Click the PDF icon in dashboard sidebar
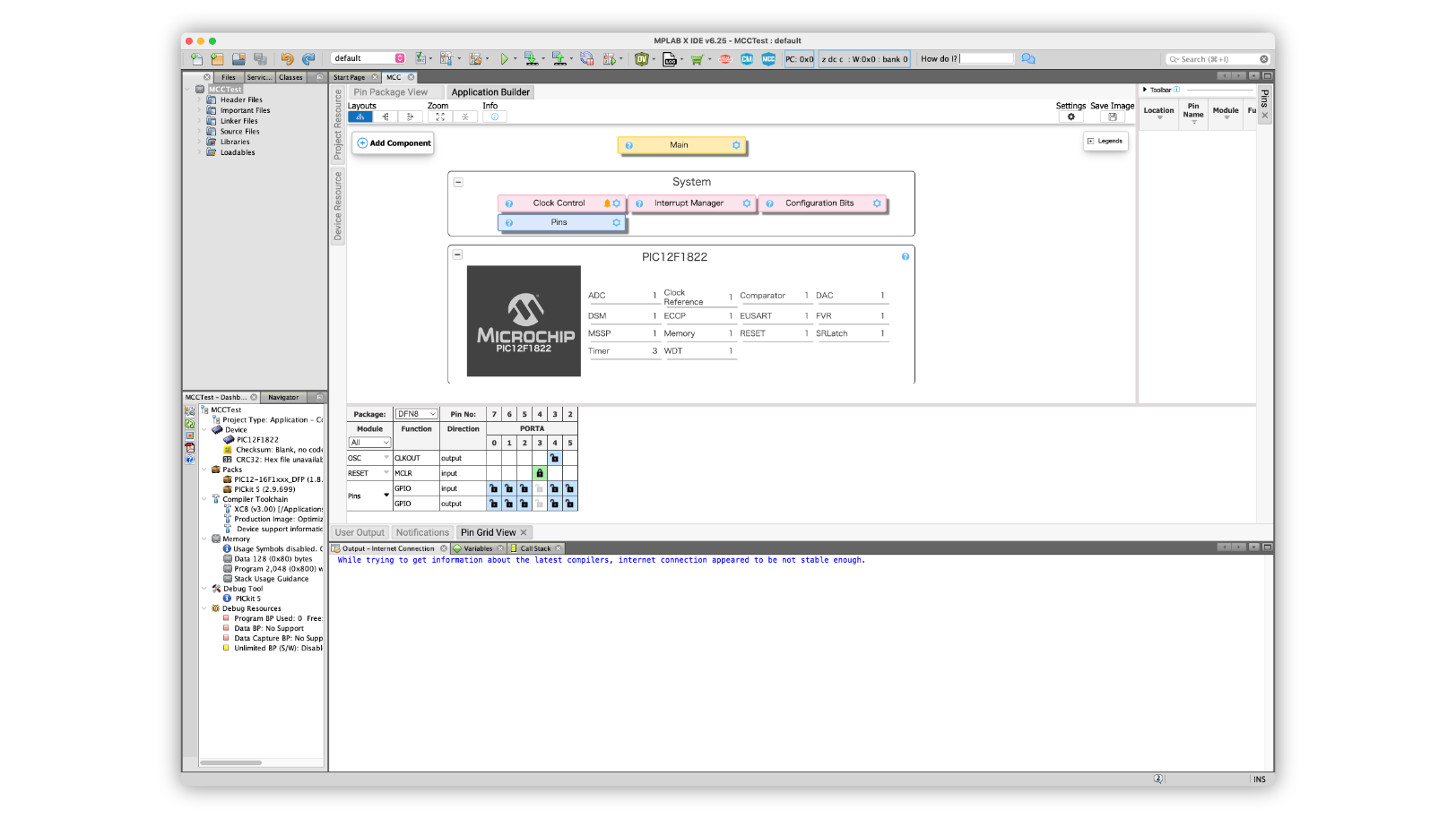The height and width of the screenshot is (819, 1456). (189, 447)
